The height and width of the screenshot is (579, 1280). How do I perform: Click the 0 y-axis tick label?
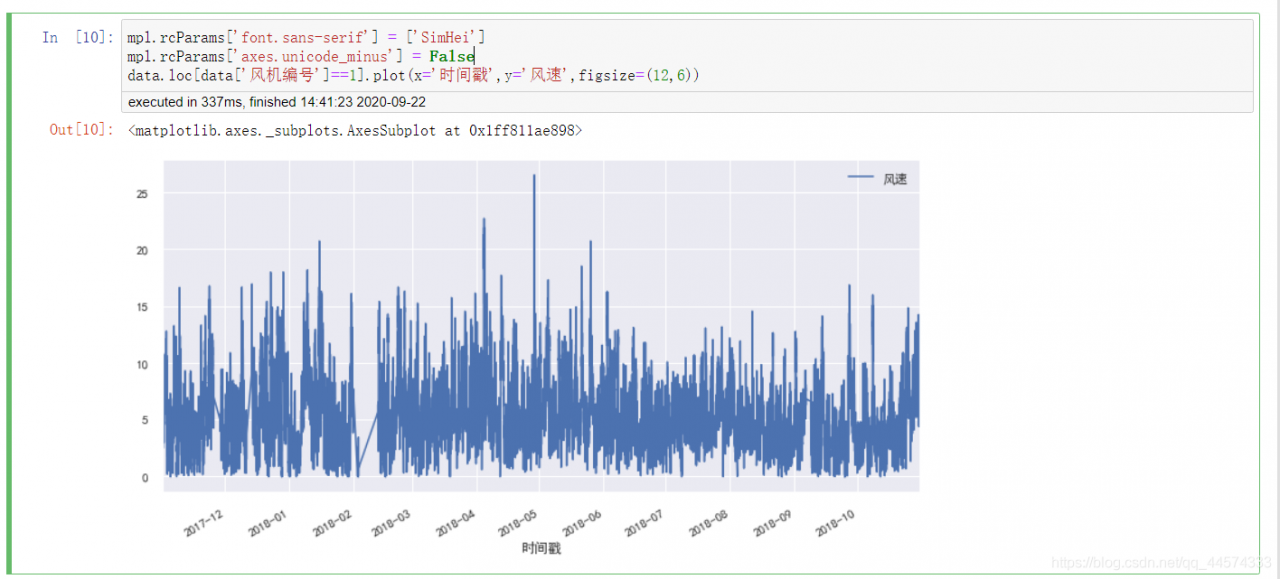pyautogui.click(x=145, y=478)
